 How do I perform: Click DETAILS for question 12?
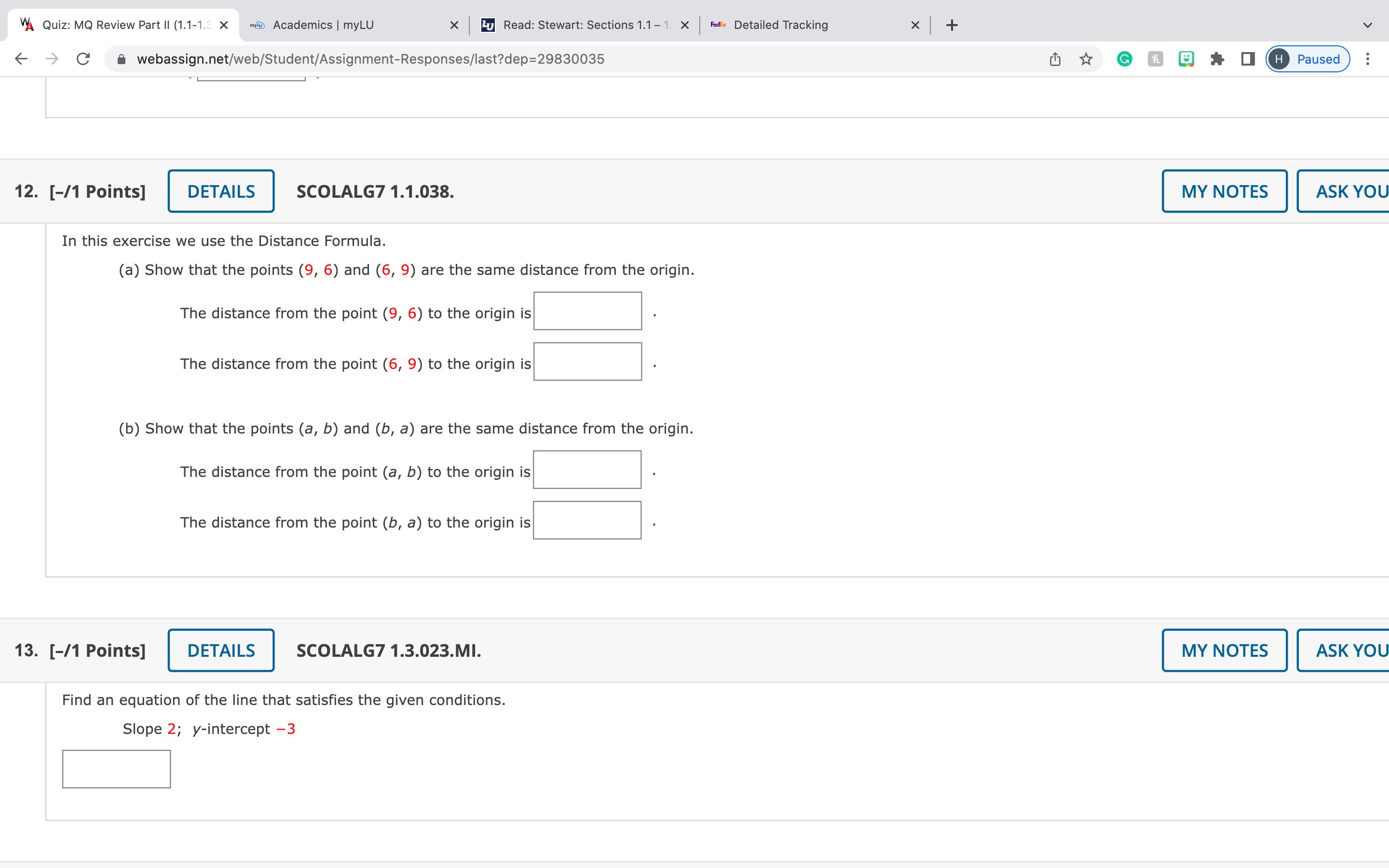(220, 190)
